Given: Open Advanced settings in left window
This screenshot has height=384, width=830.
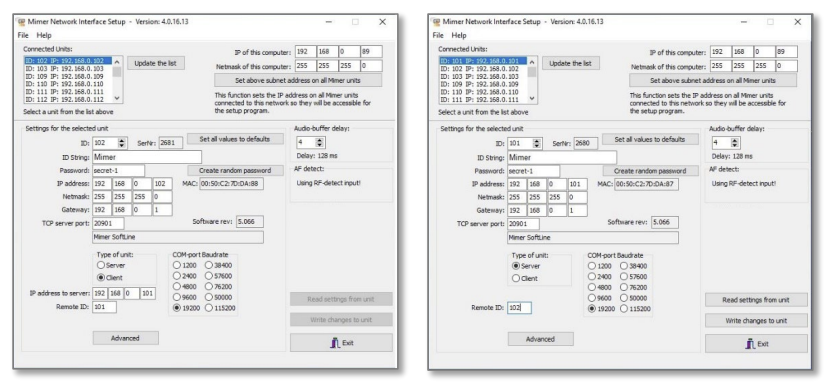Looking at the screenshot, I should (x=125, y=338).
